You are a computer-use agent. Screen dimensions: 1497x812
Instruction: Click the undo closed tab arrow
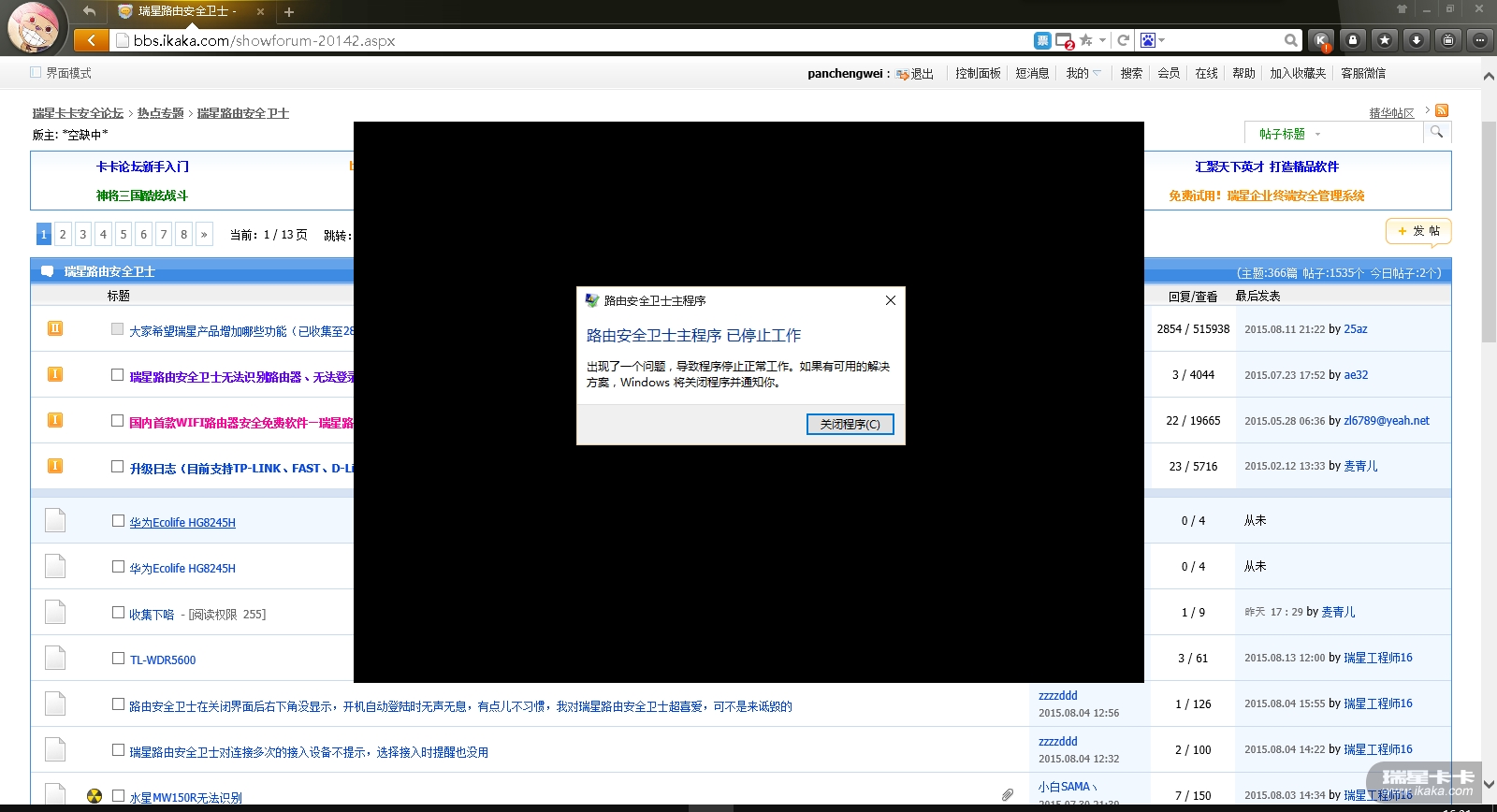[x=89, y=11]
